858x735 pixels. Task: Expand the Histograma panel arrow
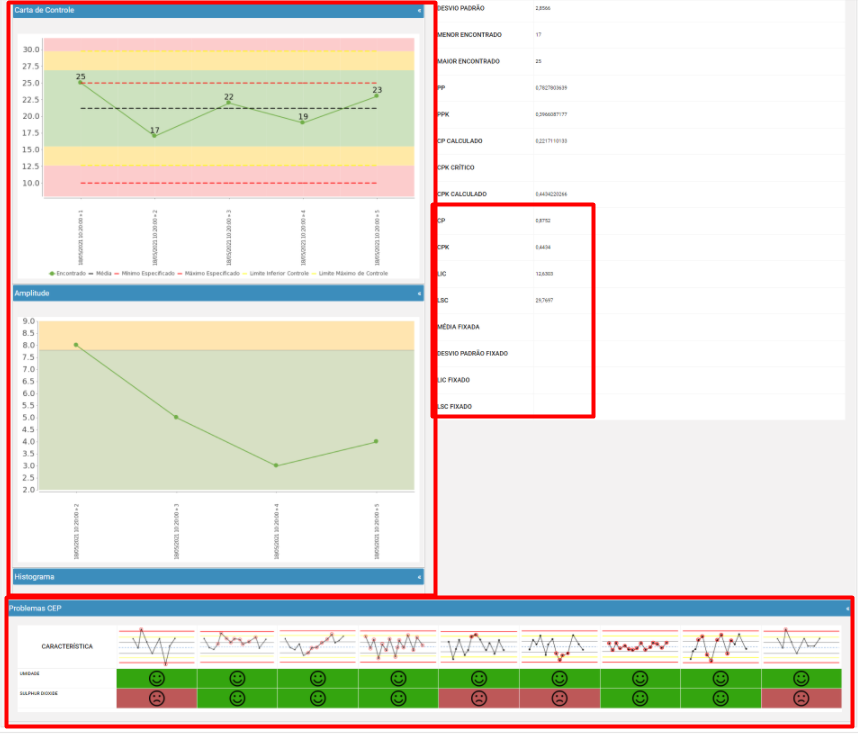click(x=420, y=577)
